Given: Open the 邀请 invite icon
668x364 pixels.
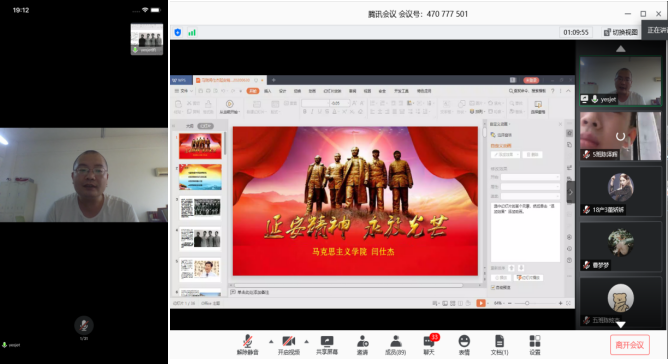Looking at the screenshot, I should (363, 345).
